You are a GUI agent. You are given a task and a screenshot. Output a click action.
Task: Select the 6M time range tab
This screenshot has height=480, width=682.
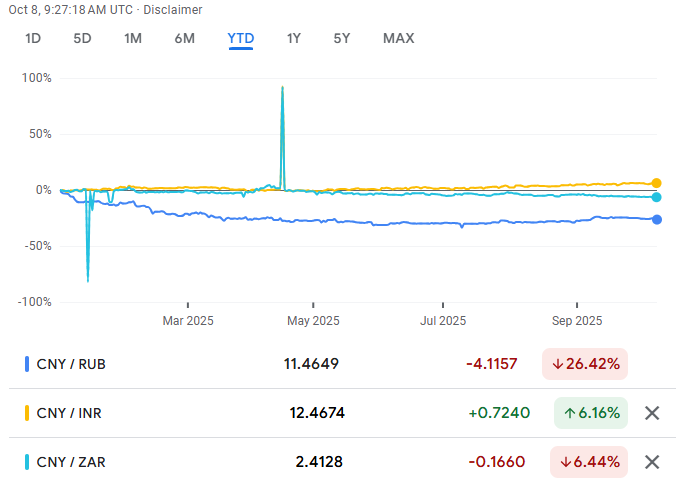(x=184, y=39)
